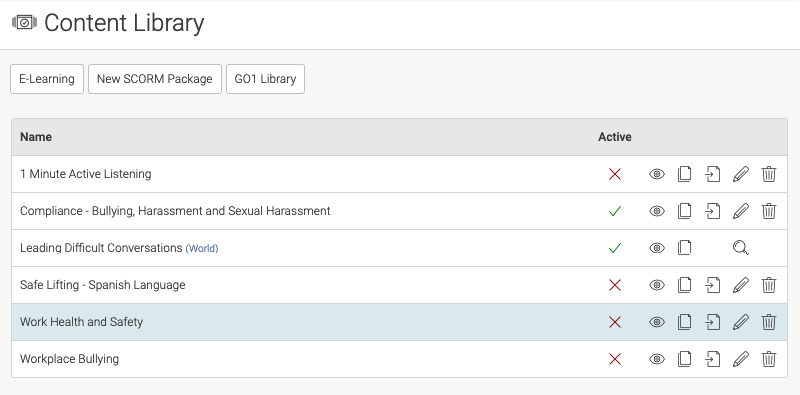Create a New SCORM Package
Screen dimensions: 800x395
tap(155, 79)
